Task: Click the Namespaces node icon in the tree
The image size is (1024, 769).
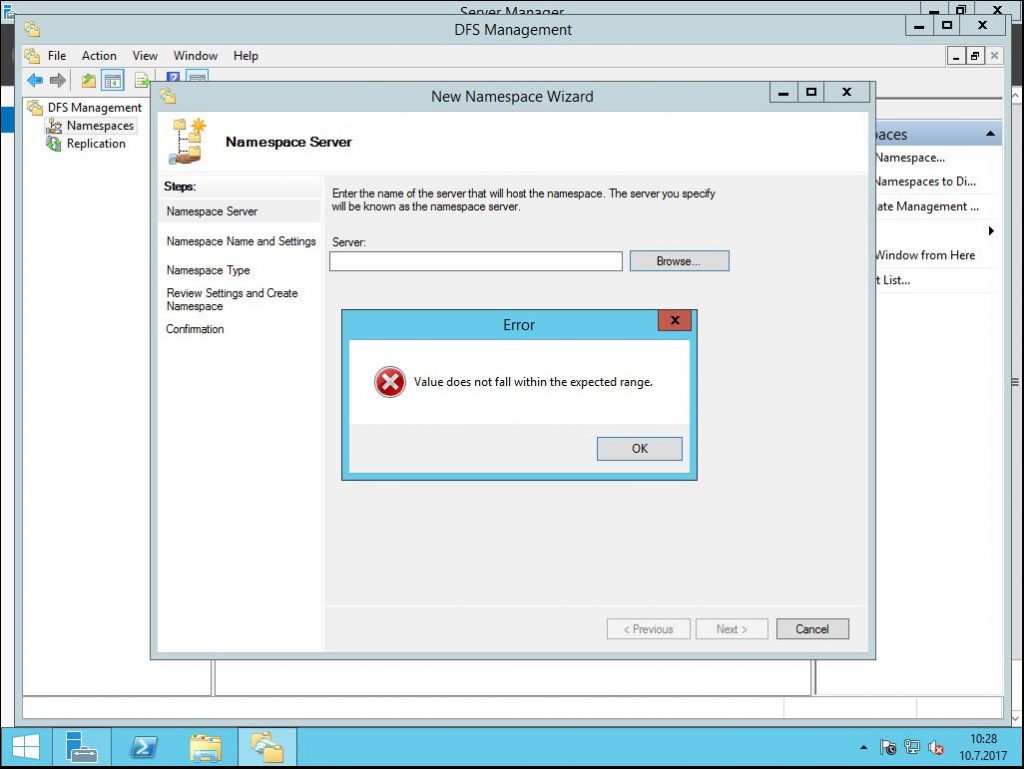Action: coord(54,125)
